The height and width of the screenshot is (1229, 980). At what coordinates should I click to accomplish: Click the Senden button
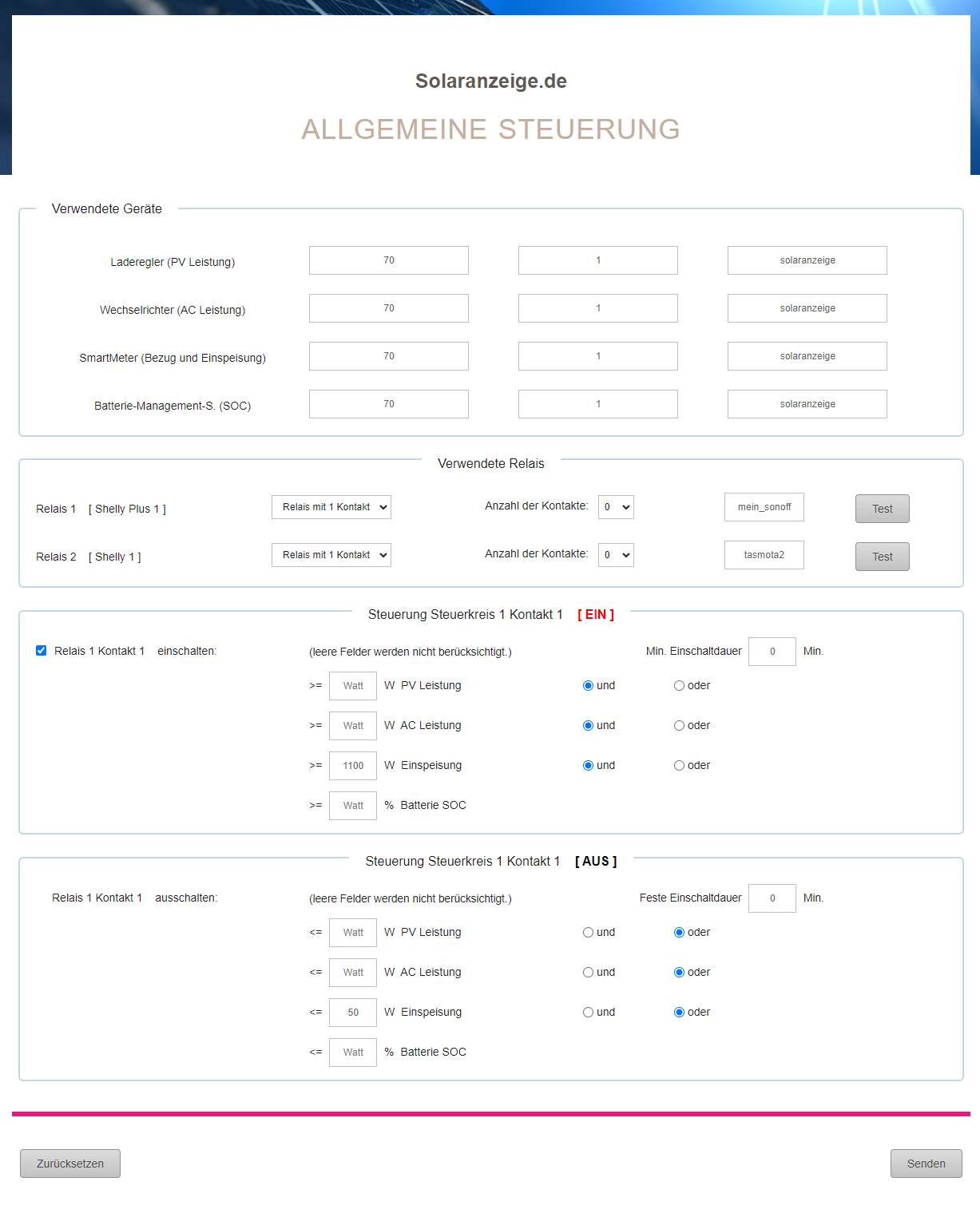coord(926,1164)
